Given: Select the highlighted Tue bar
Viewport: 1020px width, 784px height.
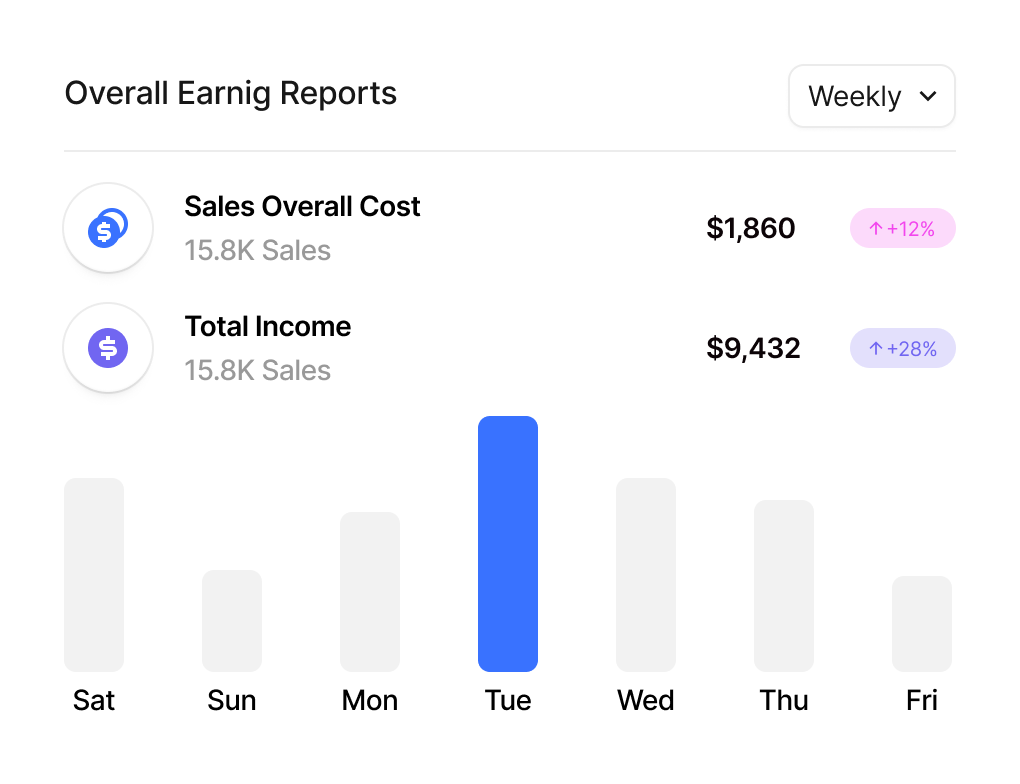Looking at the screenshot, I should click(x=508, y=544).
